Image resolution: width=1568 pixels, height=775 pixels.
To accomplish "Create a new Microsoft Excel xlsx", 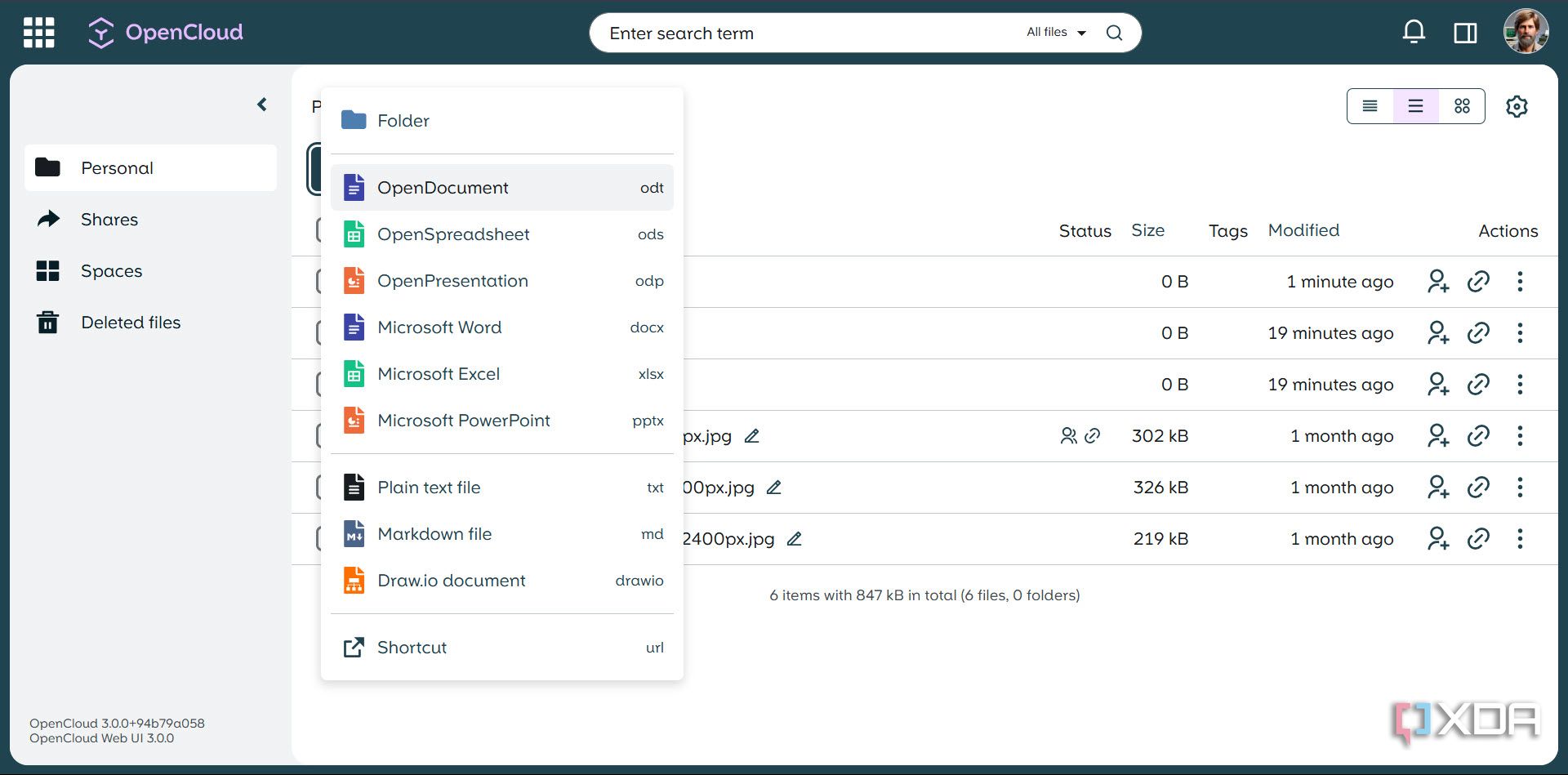I will tap(502, 374).
